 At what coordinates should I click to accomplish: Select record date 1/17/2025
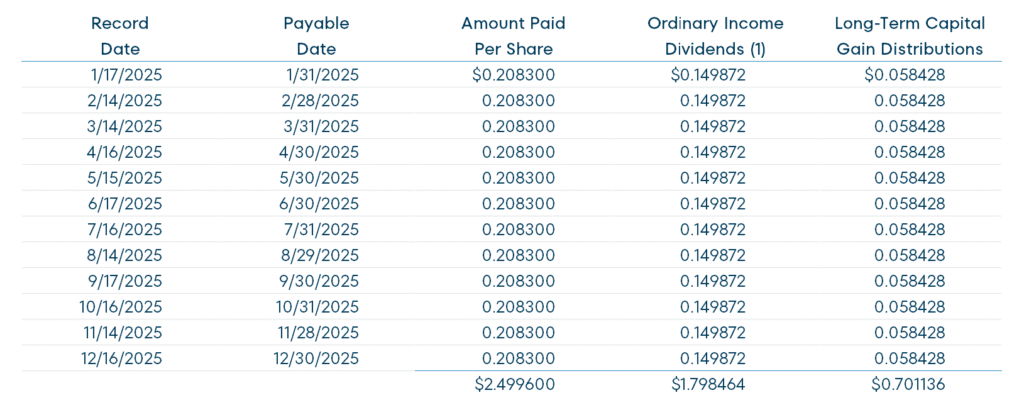(124, 74)
